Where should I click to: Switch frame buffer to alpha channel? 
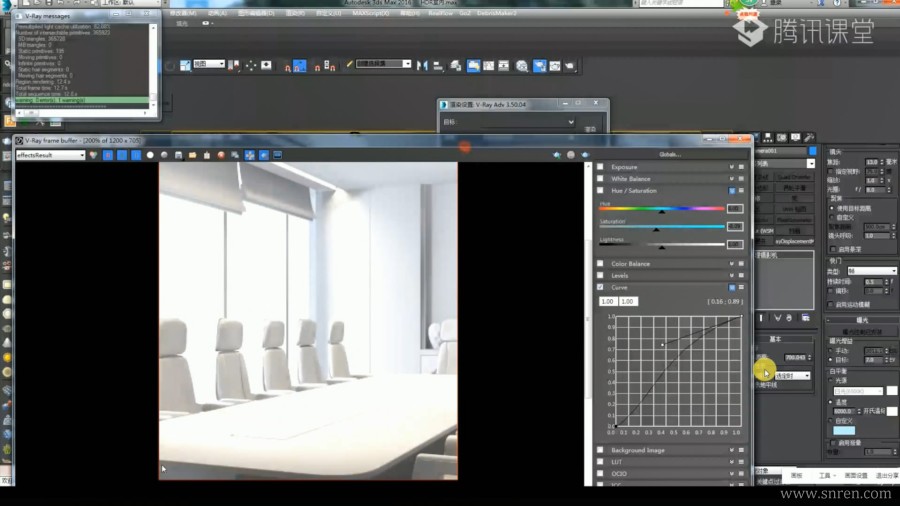(x=150, y=155)
